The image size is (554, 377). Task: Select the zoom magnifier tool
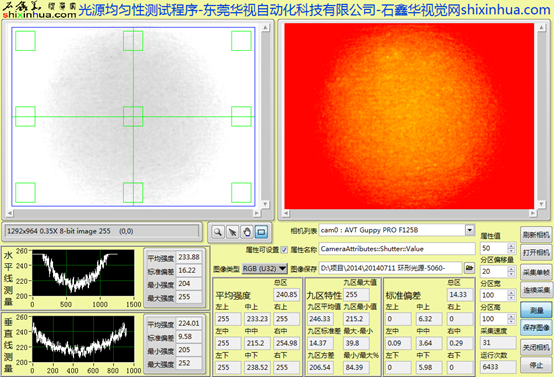tap(218, 232)
